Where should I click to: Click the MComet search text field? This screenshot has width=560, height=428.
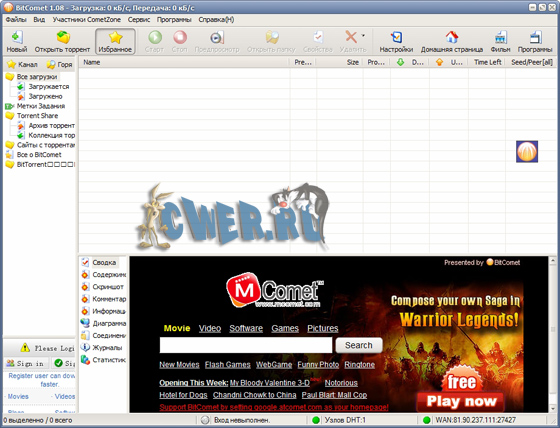point(246,345)
